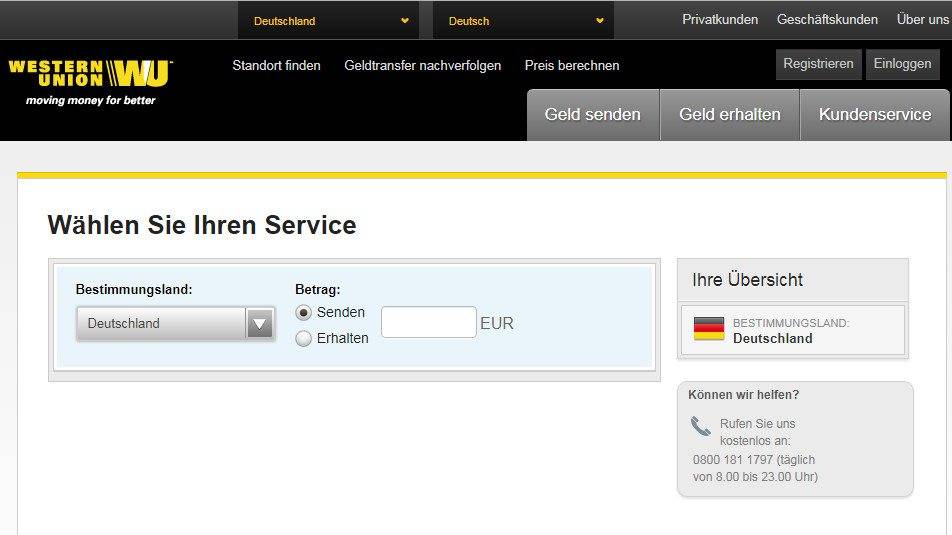The height and width of the screenshot is (535, 952).
Task: Select the Senden radio button
Action: coord(304,313)
